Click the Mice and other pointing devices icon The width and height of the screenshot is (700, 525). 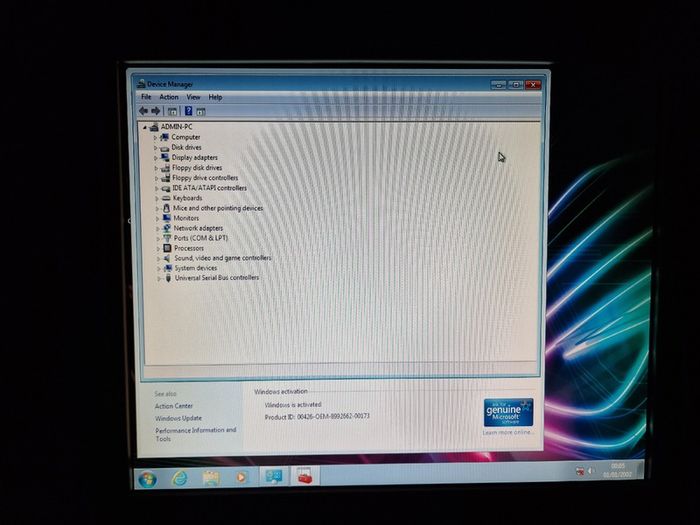(166, 208)
